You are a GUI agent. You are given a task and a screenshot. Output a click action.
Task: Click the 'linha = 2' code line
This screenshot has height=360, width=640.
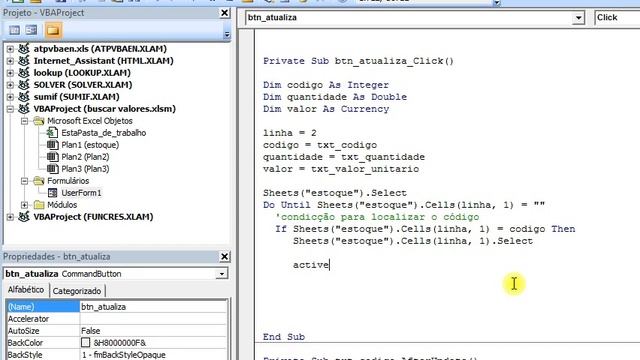click(x=290, y=133)
